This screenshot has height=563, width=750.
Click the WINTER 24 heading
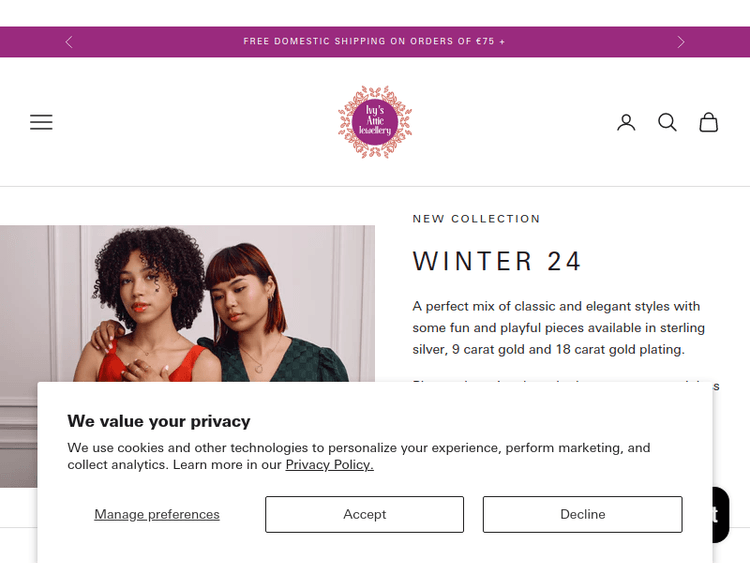(x=497, y=261)
